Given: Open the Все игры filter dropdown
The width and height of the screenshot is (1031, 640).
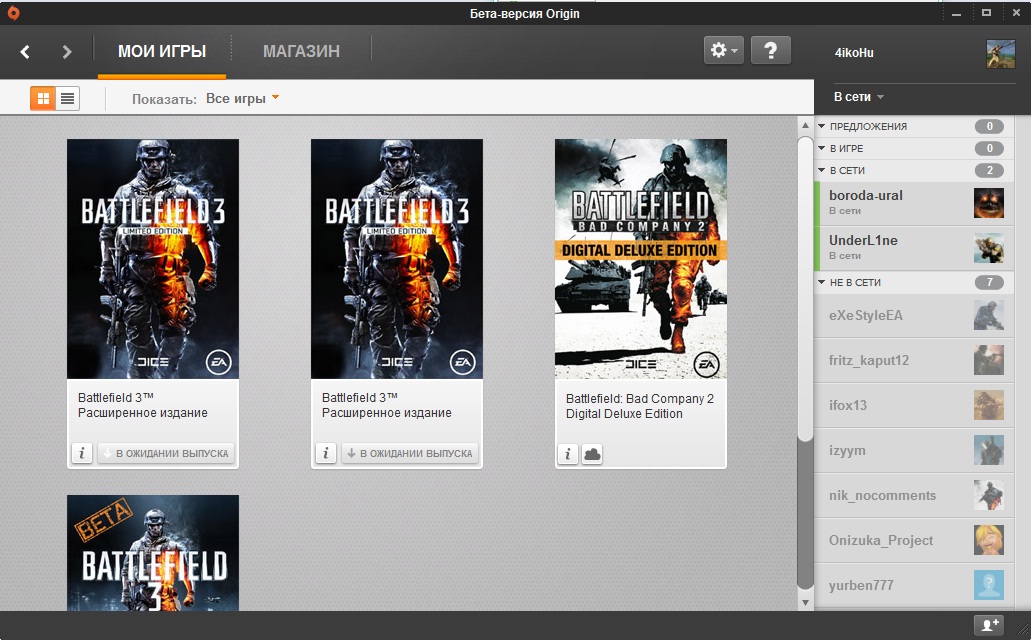Looking at the screenshot, I should [243, 98].
